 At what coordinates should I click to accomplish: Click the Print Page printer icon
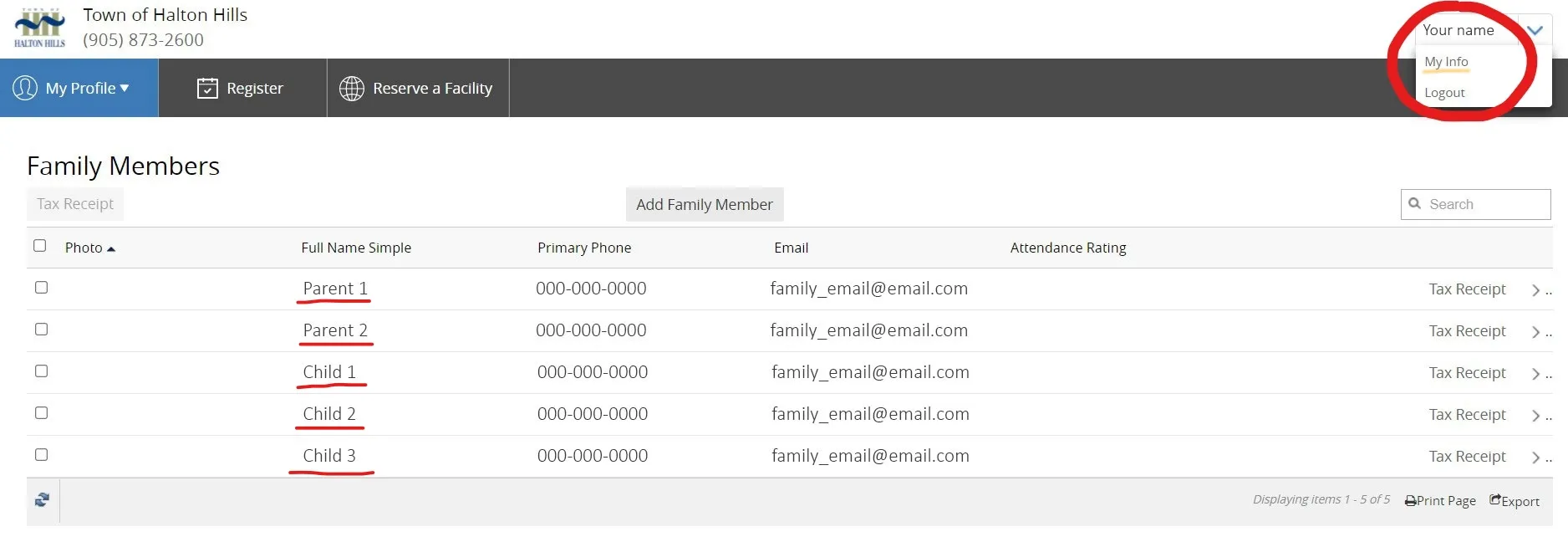tap(1410, 501)
